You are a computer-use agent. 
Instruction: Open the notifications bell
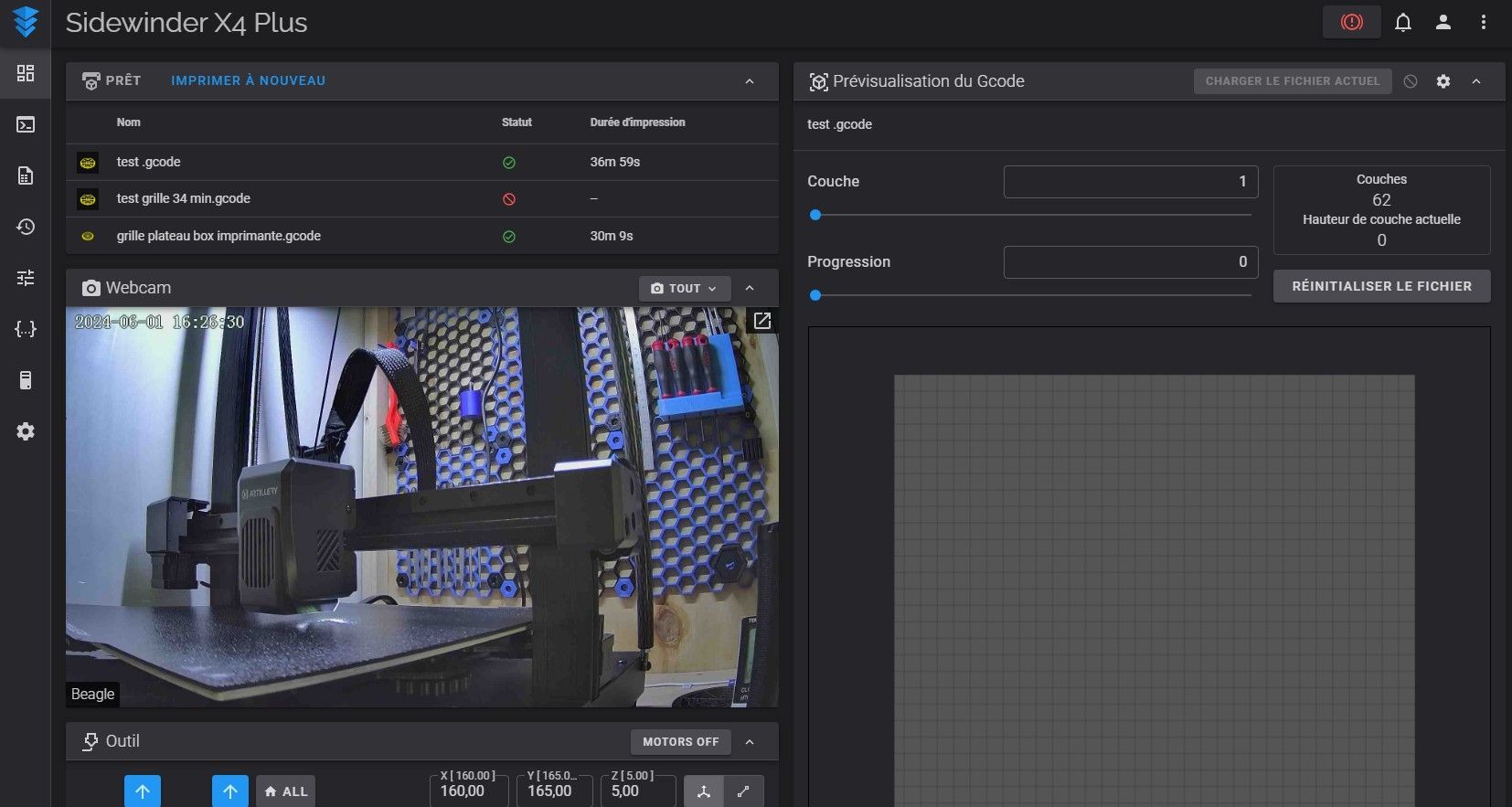[1402, 23]
